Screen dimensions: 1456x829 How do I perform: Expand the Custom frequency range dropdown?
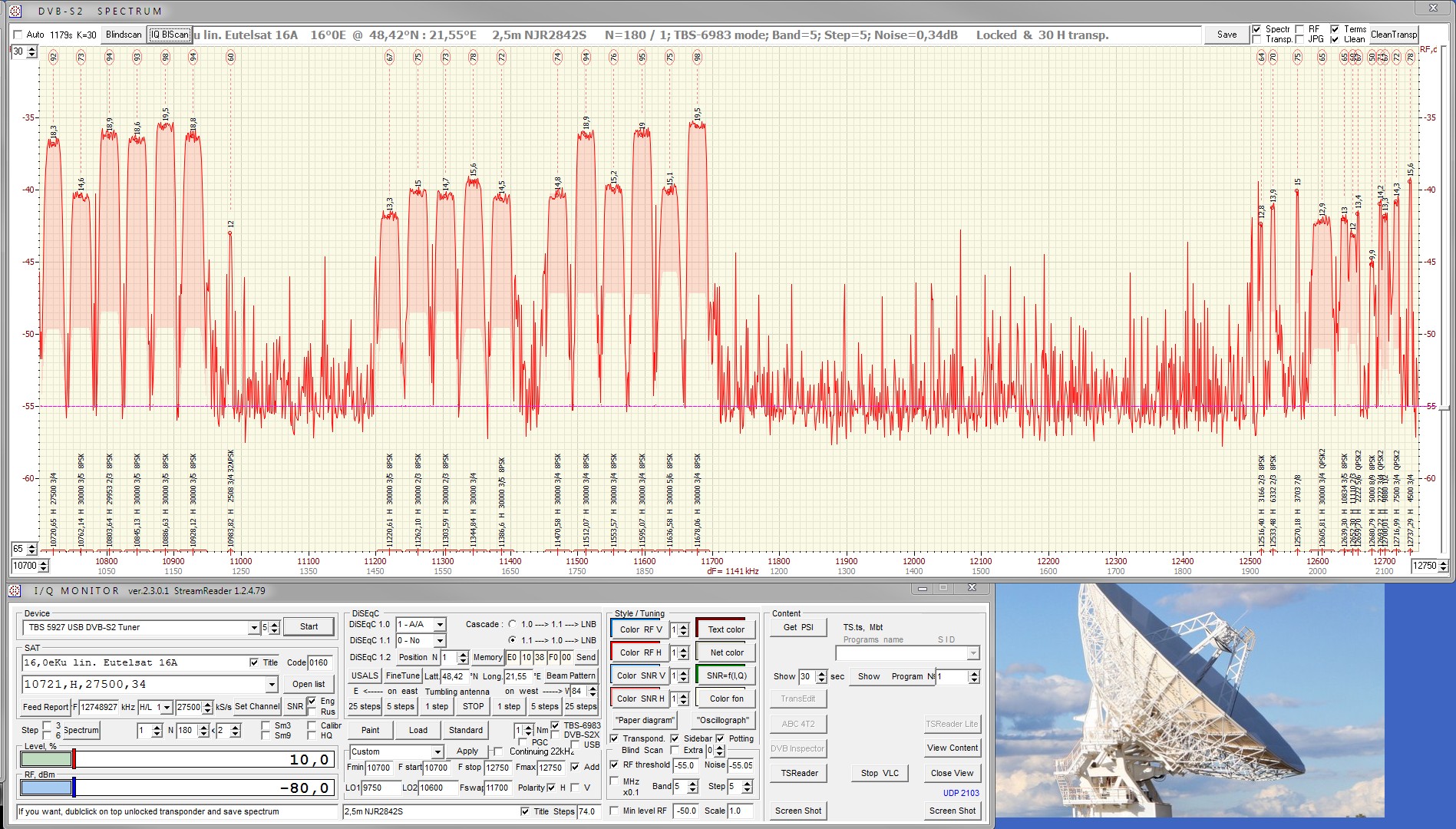click(x=437, y=751)
